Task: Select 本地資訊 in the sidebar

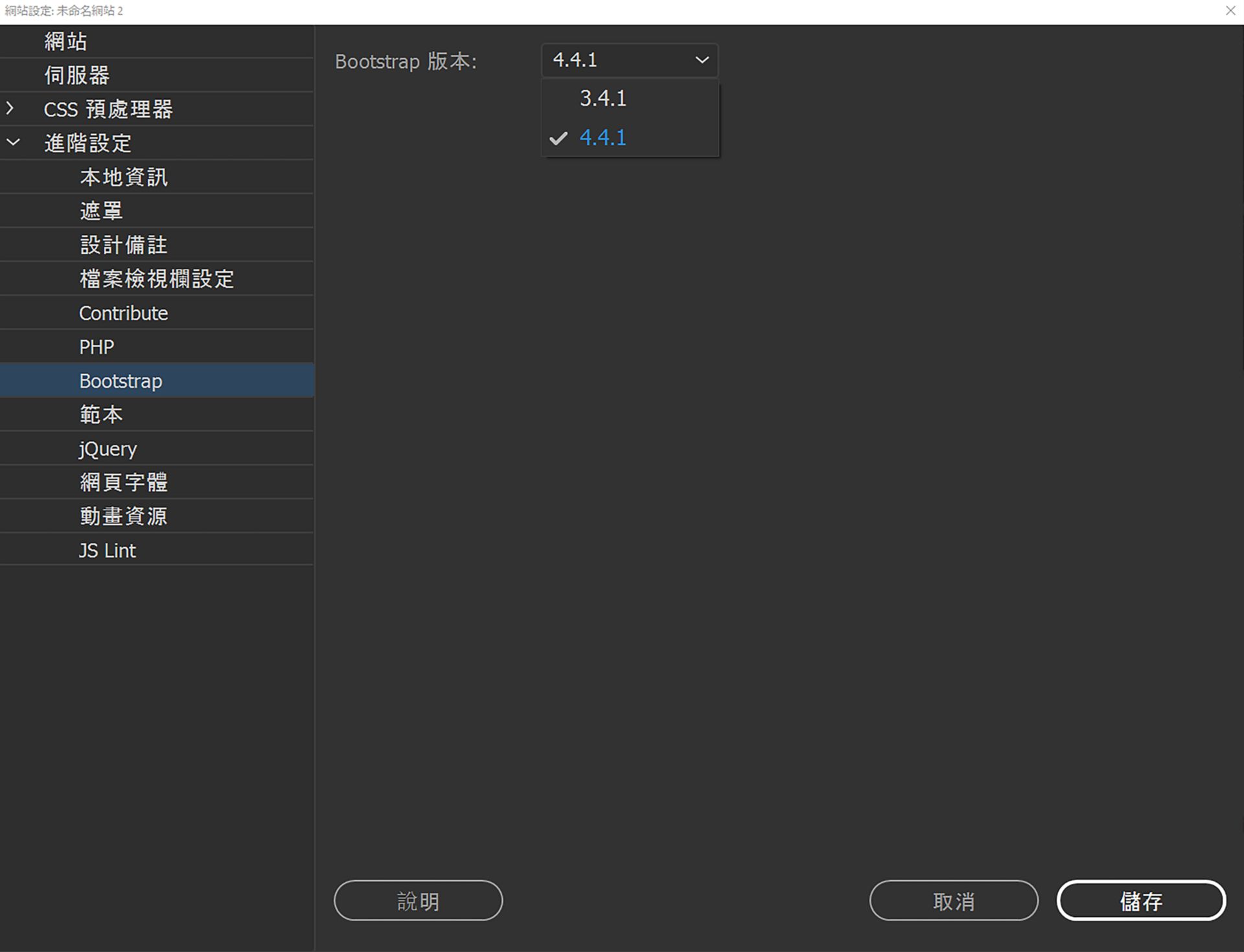Action: (123, 177)
